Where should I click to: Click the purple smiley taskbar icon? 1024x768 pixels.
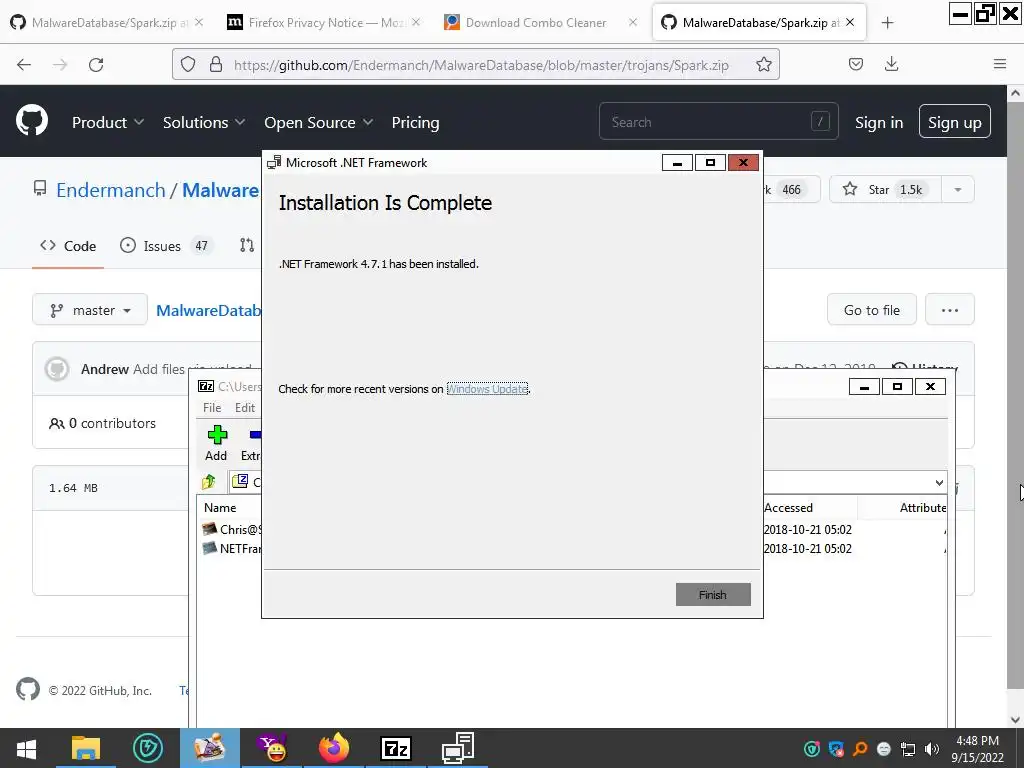point(272,748)
